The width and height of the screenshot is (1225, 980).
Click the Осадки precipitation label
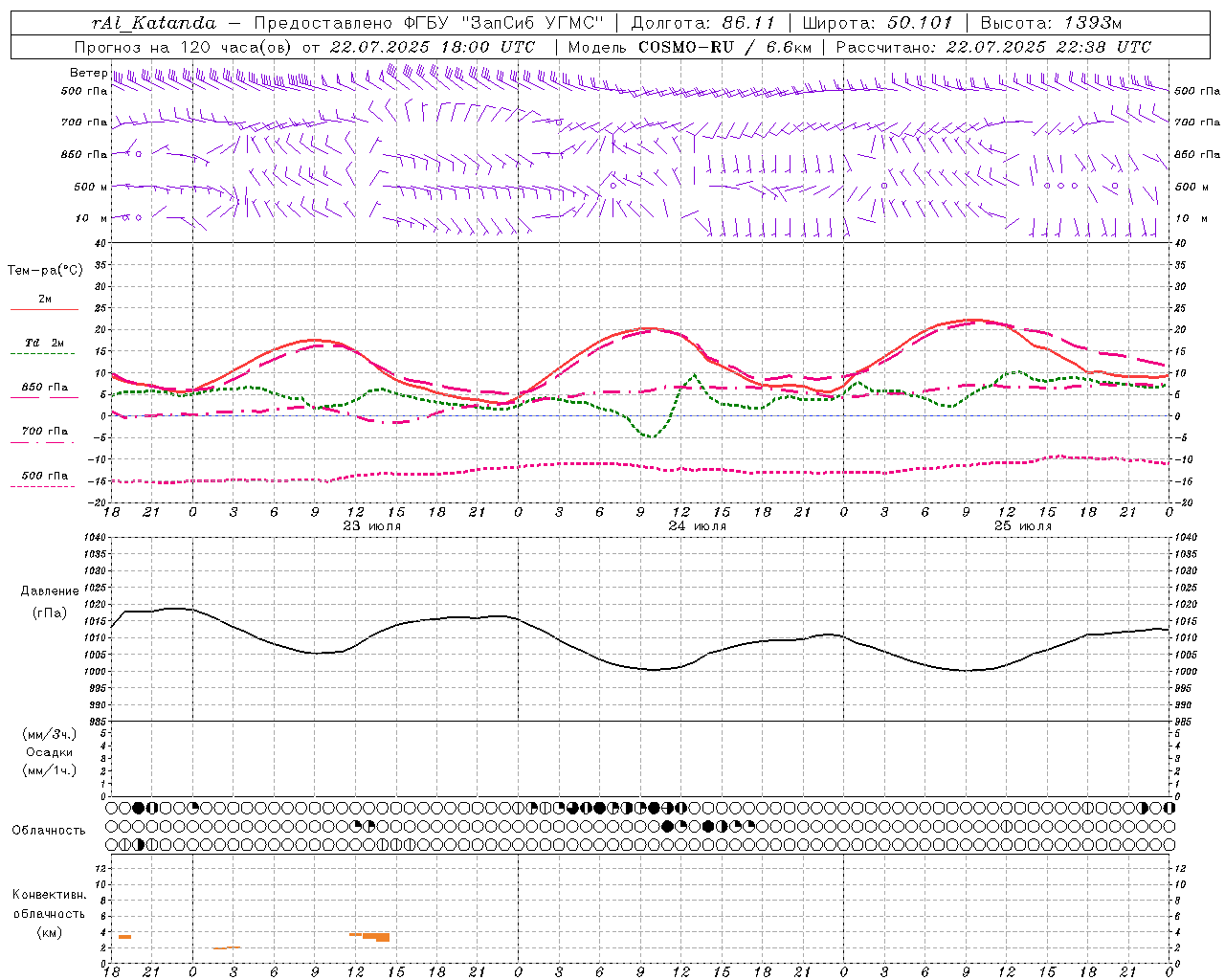[x=50, y=752]
